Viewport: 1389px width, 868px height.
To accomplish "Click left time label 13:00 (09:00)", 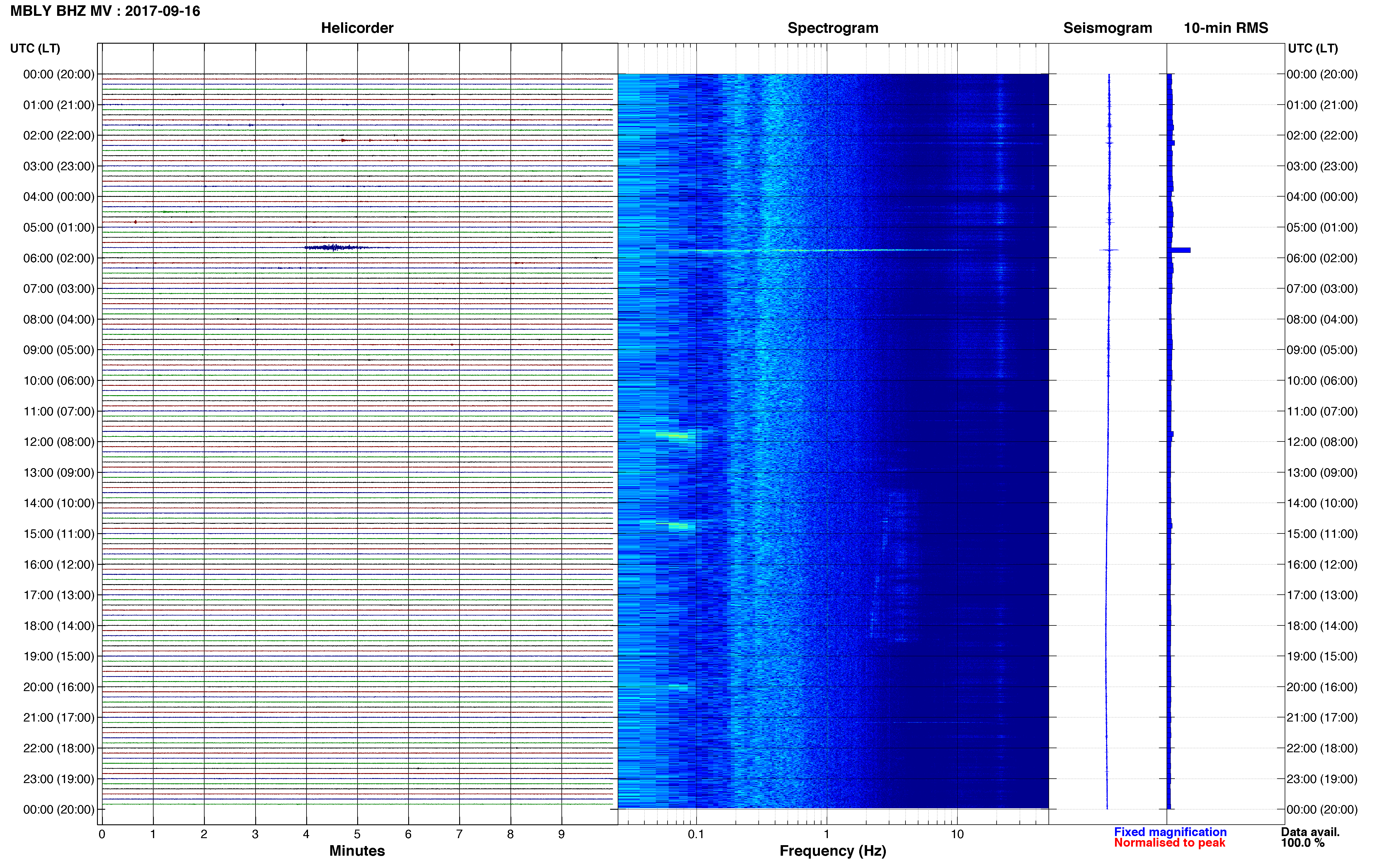I will coord(59,473).
